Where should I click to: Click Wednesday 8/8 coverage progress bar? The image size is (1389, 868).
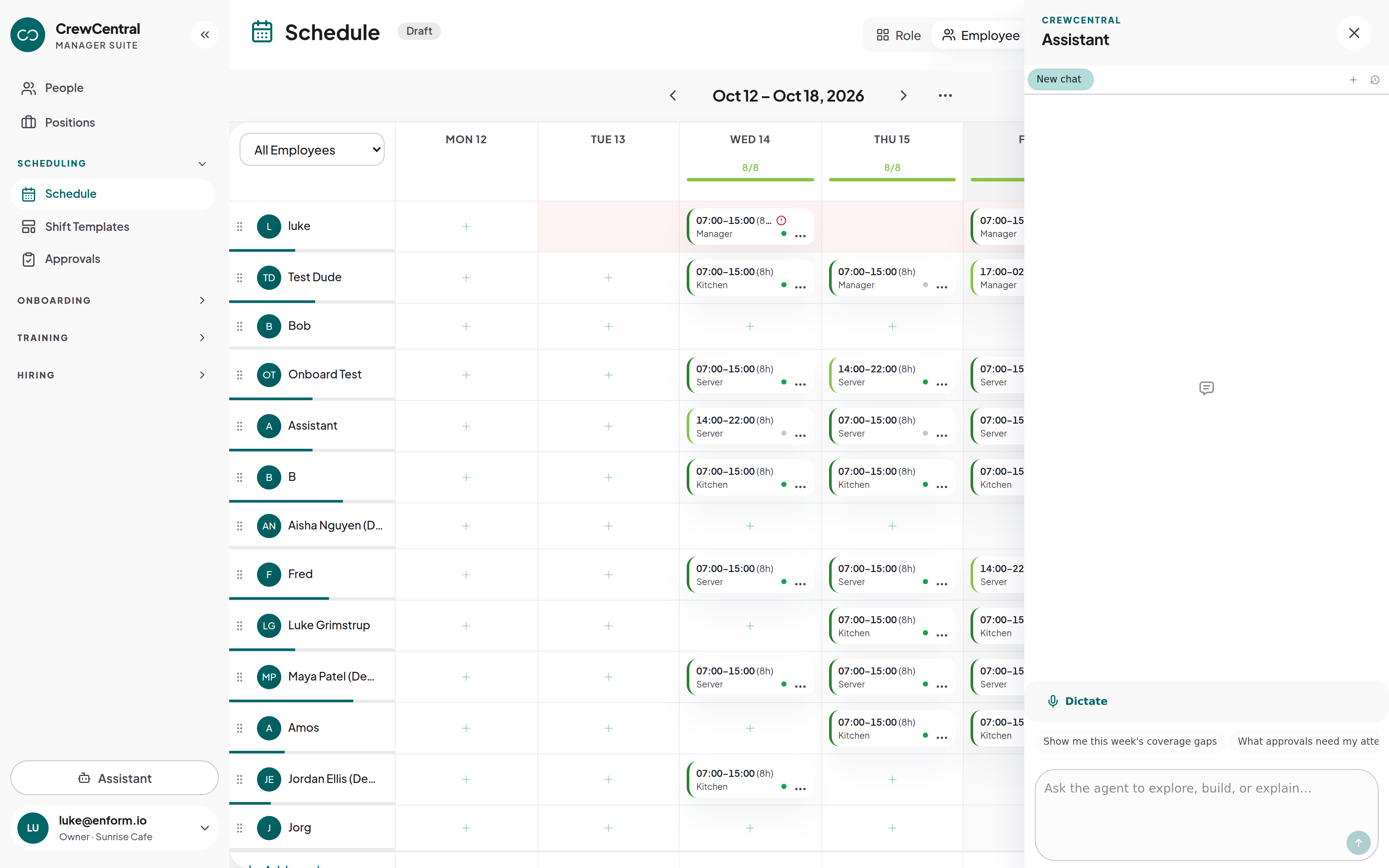point(750,180)
